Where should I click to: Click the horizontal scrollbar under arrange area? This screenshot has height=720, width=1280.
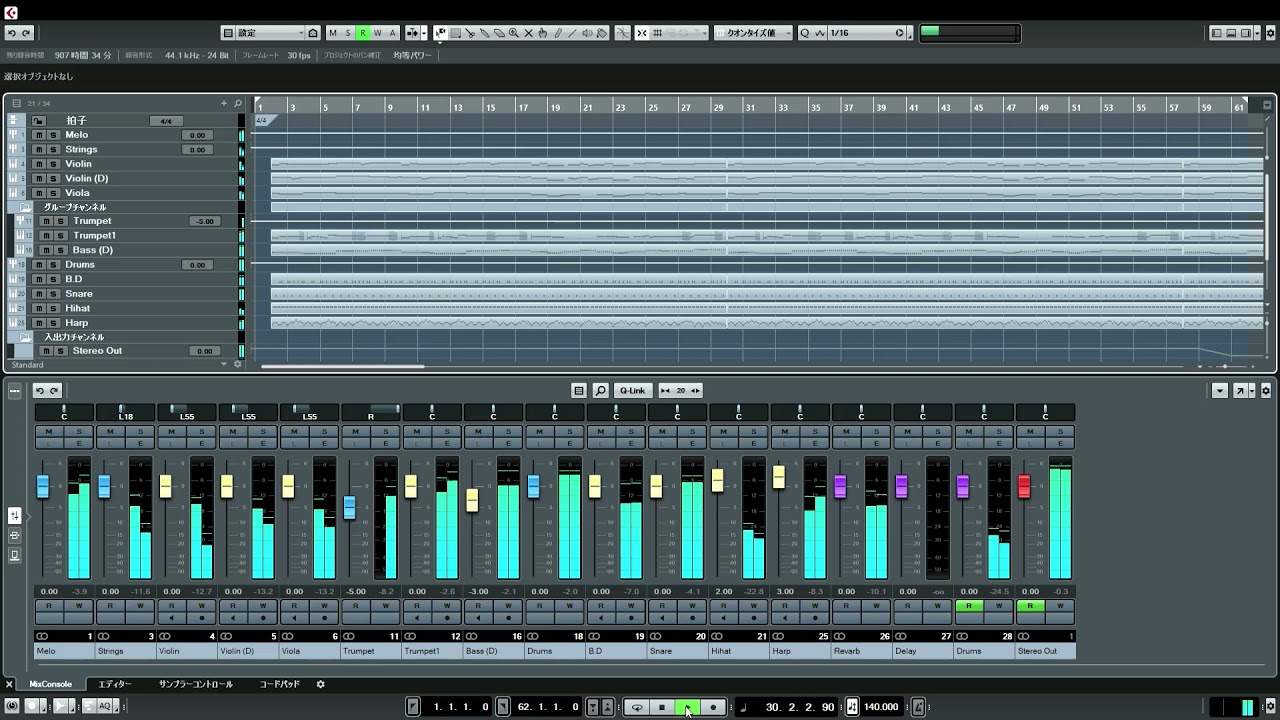(x=343, y=367)
